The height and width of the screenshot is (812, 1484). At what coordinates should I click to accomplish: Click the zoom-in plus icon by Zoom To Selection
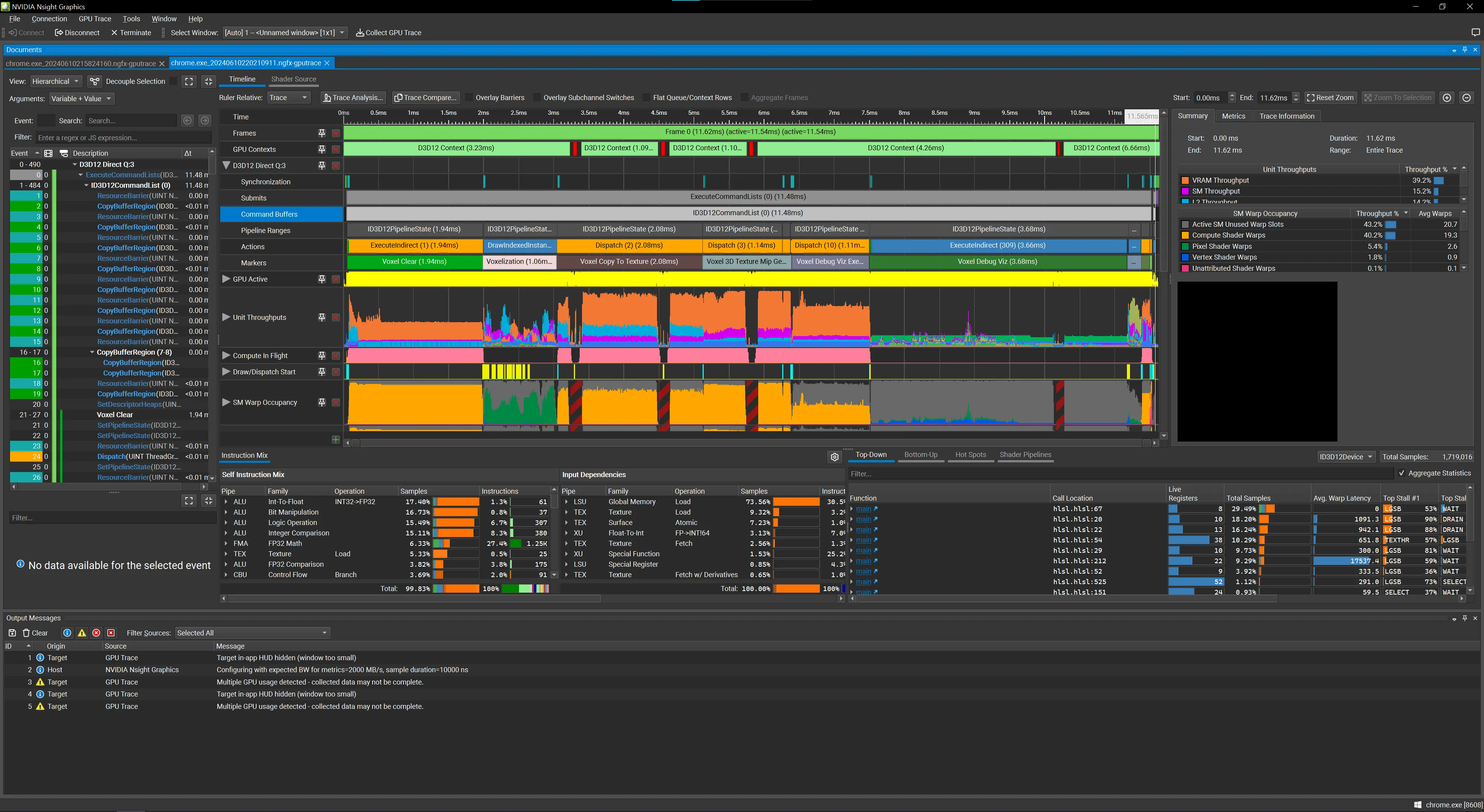pyautogui.click(x=1447, y=97)
